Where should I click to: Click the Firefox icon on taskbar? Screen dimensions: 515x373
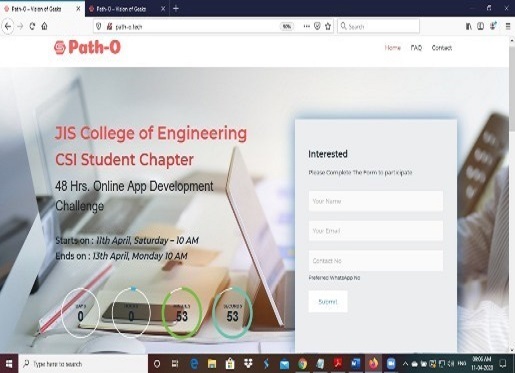point(374,363)
